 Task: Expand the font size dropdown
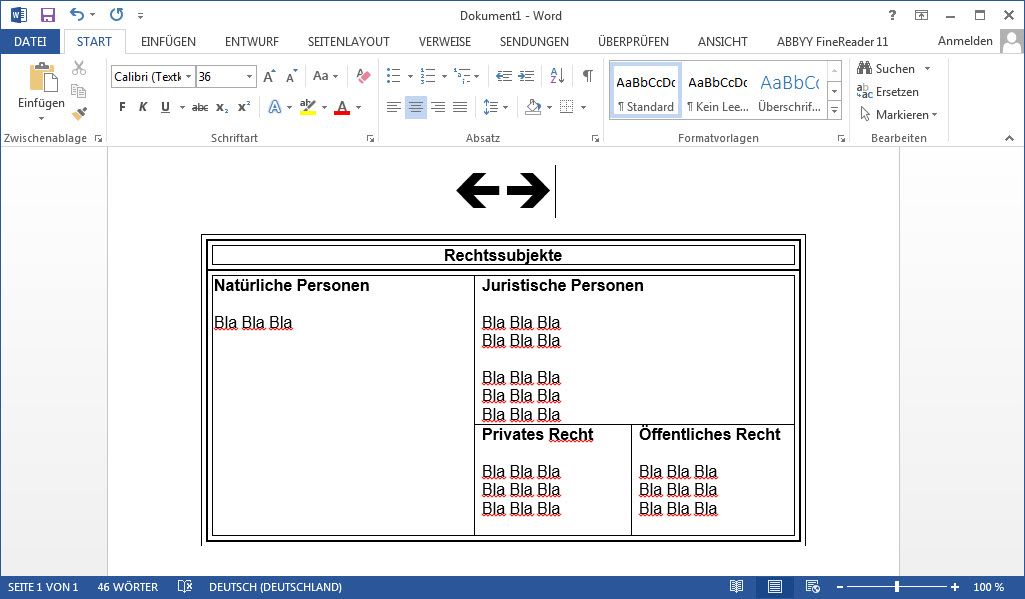click(x=250, y=77)
